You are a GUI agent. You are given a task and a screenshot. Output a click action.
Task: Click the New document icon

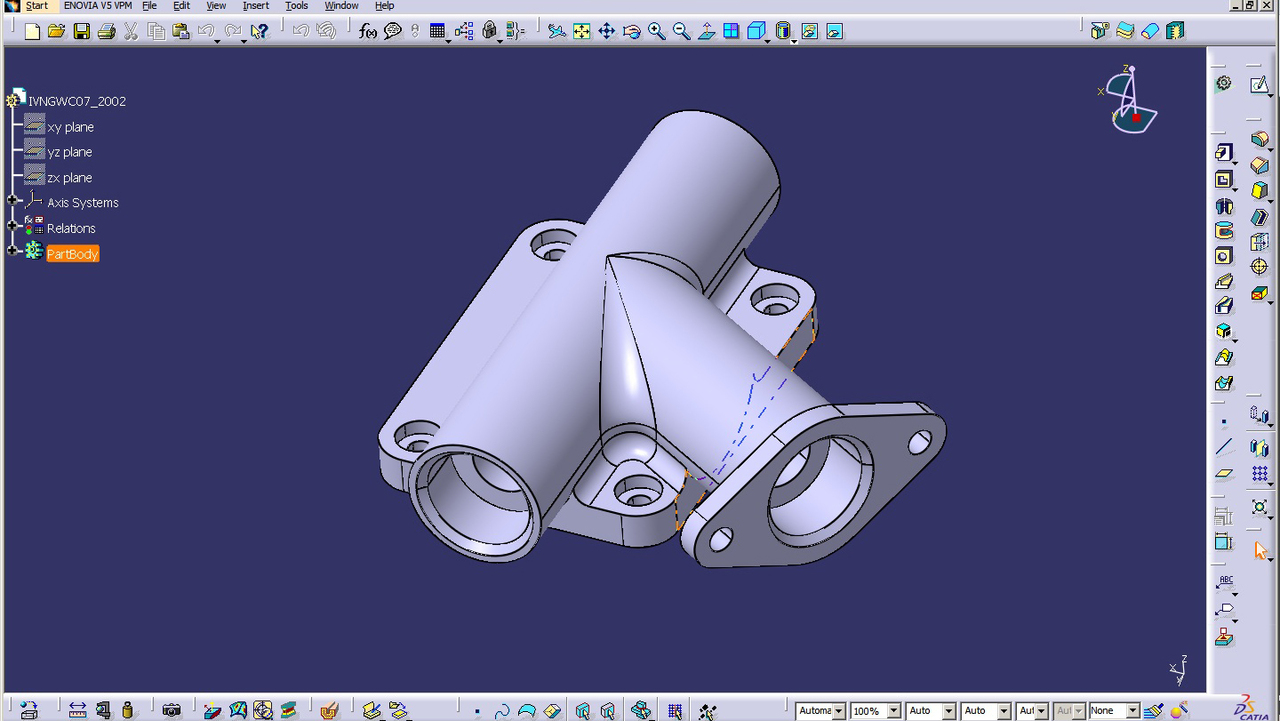(32, 32)
